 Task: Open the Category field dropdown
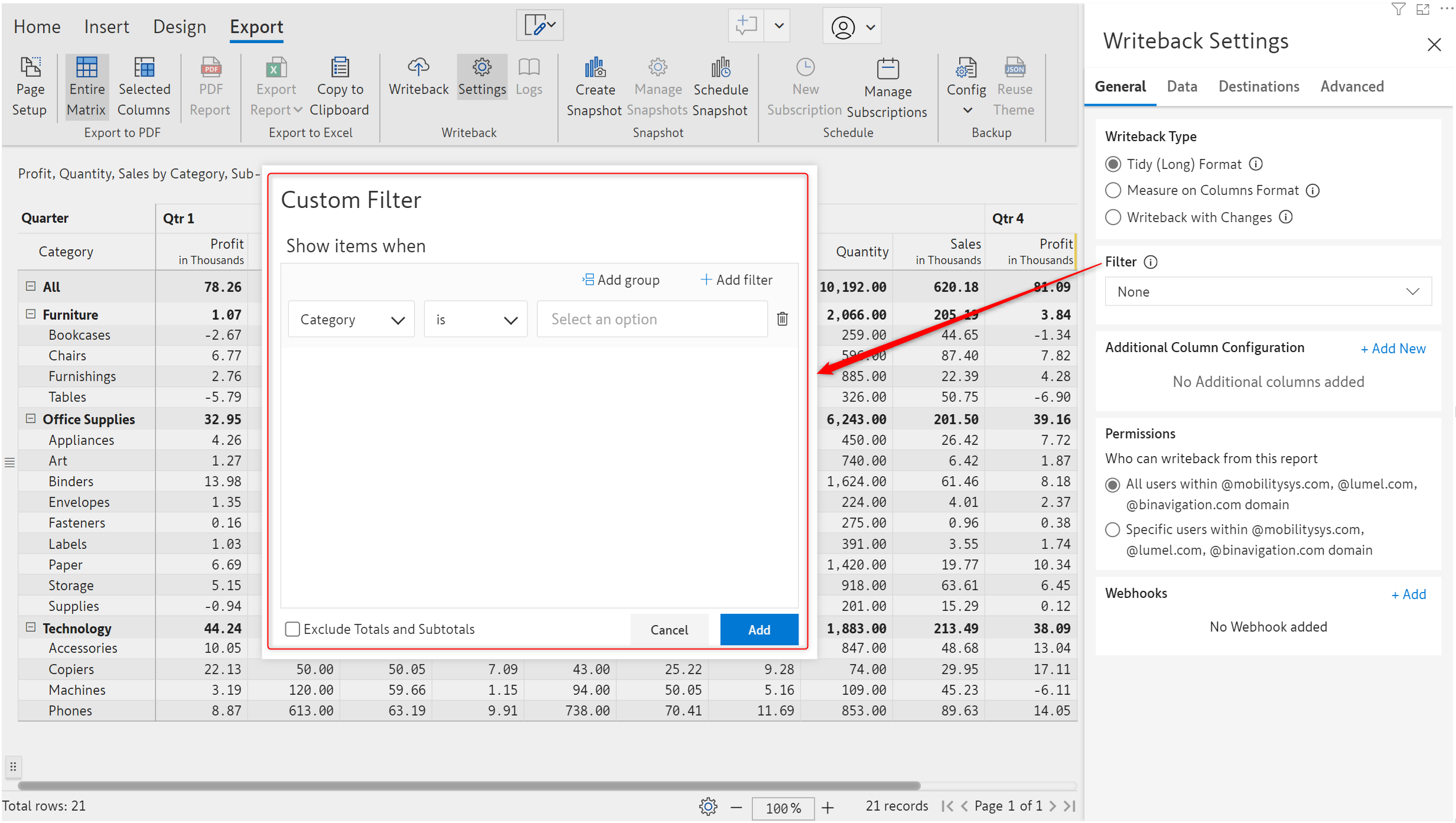click(351, 320)
